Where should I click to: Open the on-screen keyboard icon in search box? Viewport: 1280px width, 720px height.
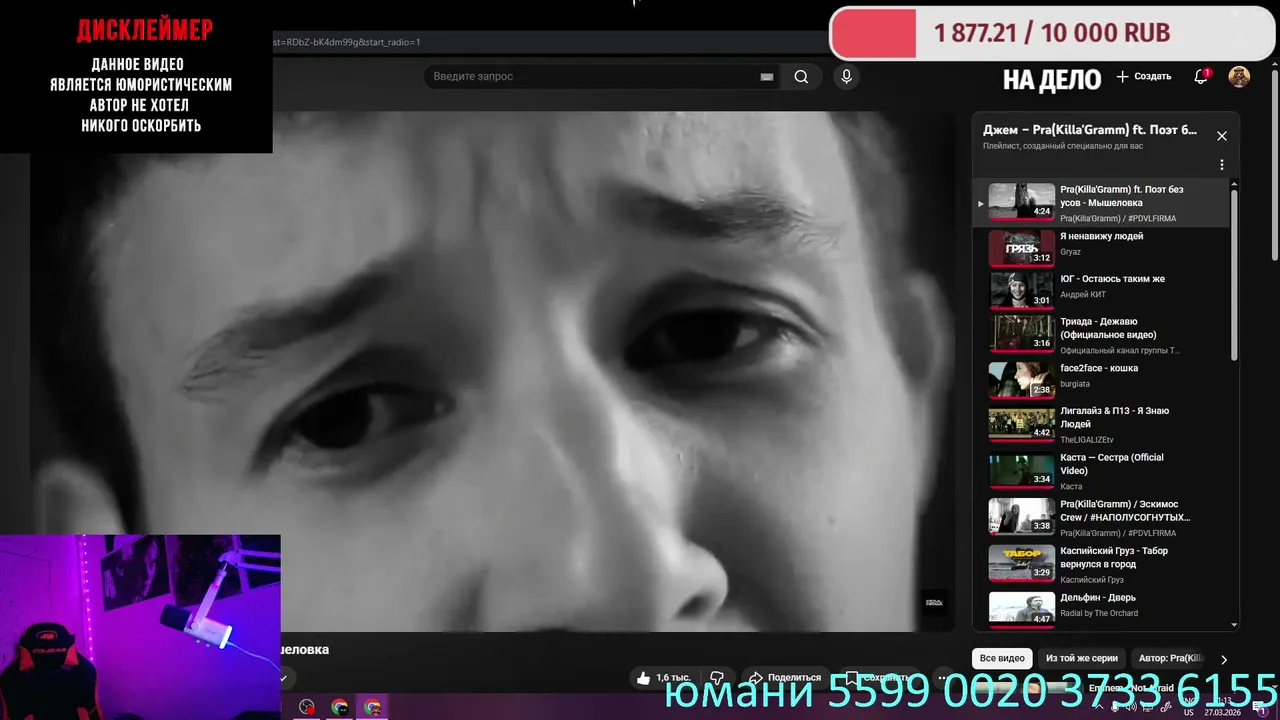(x=767, y=77)
